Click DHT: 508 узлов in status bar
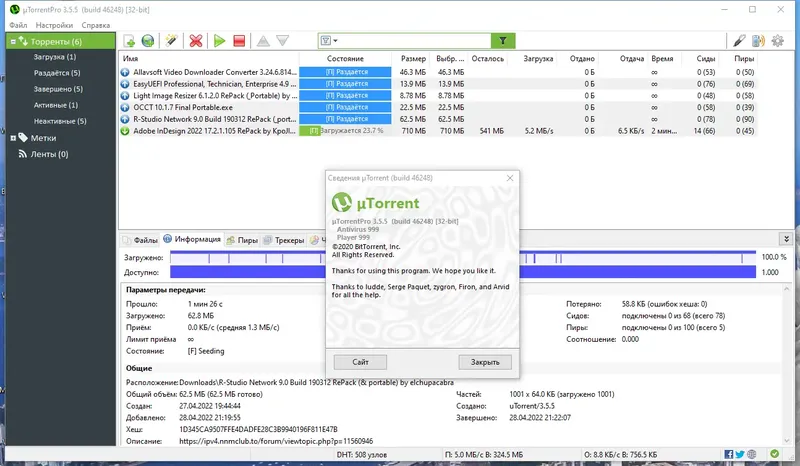Viewport: 800px width, 466px height. click(x=361, y=454)
